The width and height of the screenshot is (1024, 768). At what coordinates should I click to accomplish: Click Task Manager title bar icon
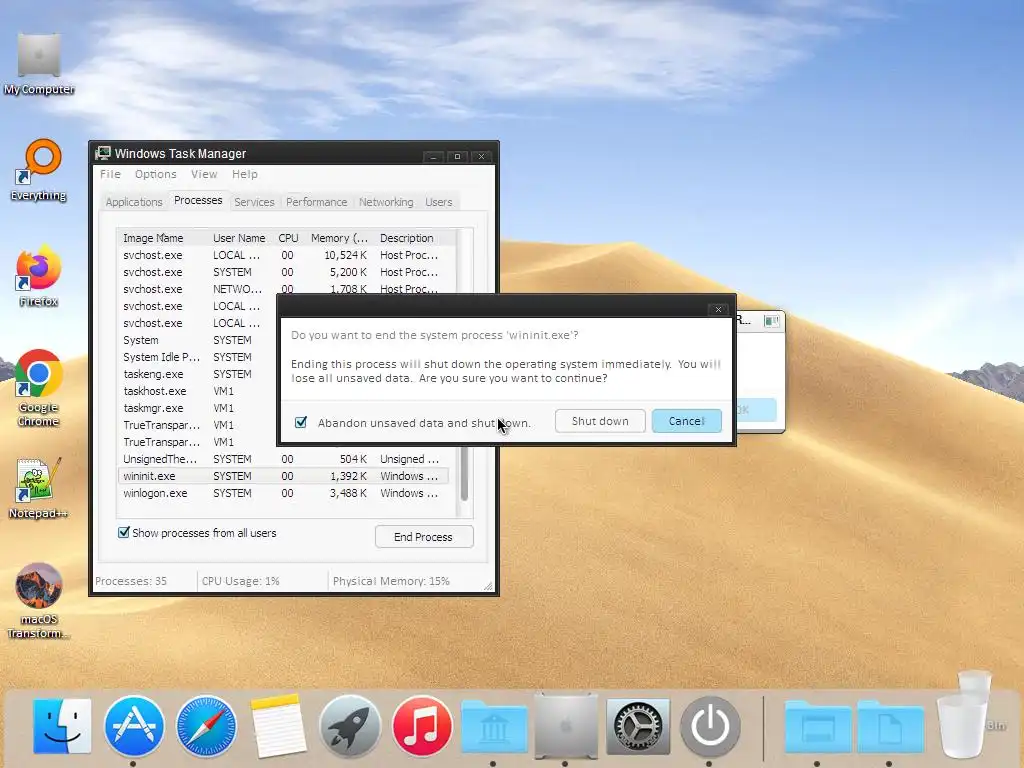point(103,153)
